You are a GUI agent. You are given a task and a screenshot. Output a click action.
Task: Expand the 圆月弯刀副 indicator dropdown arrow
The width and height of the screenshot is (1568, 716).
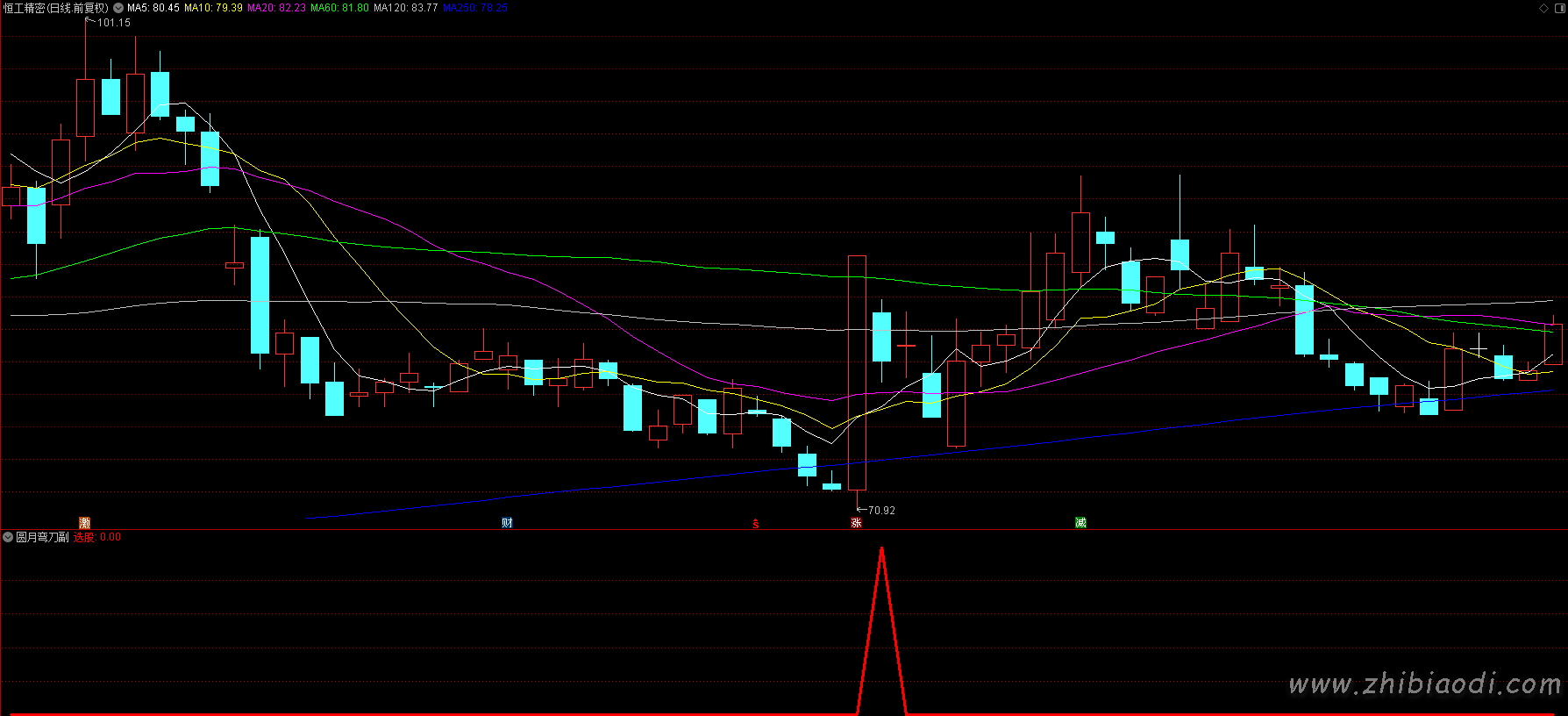tap(8, 537)
